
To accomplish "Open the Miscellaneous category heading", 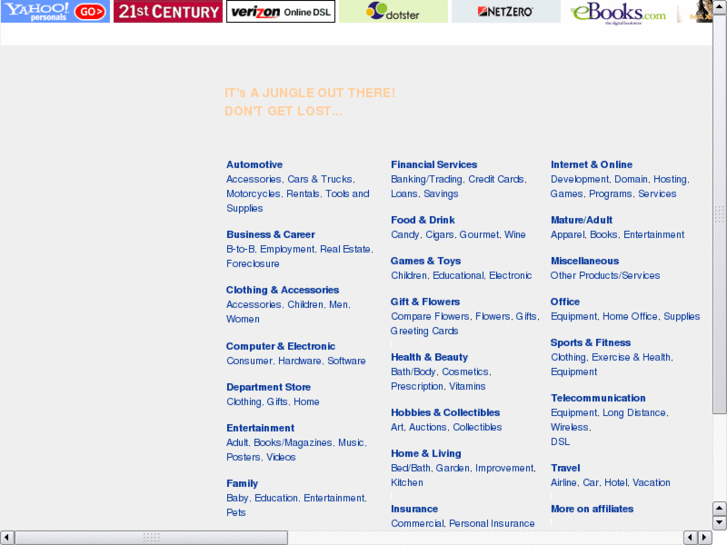I will pos(584,261).
